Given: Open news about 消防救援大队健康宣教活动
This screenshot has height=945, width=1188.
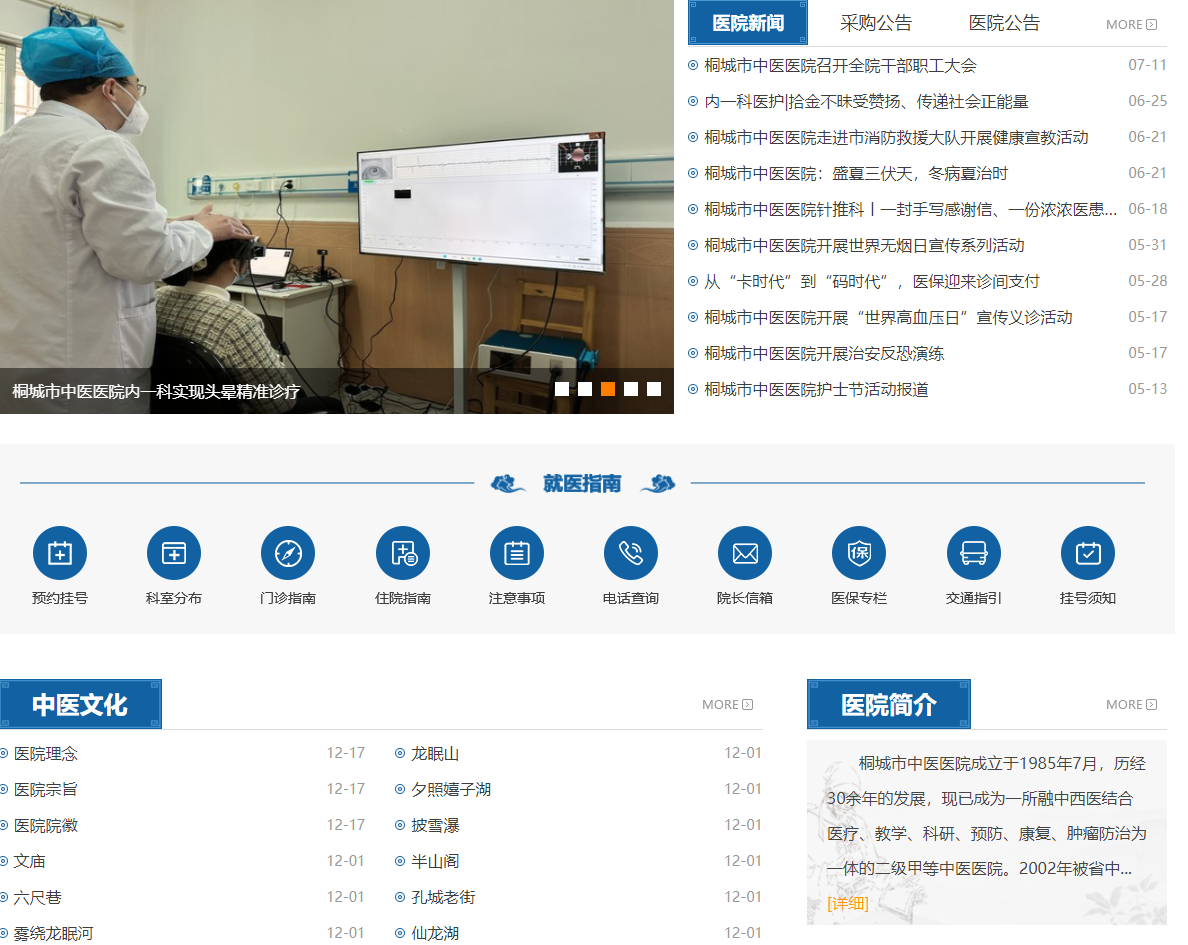Looking at the screenshot, I should click(x=896, y=137).
